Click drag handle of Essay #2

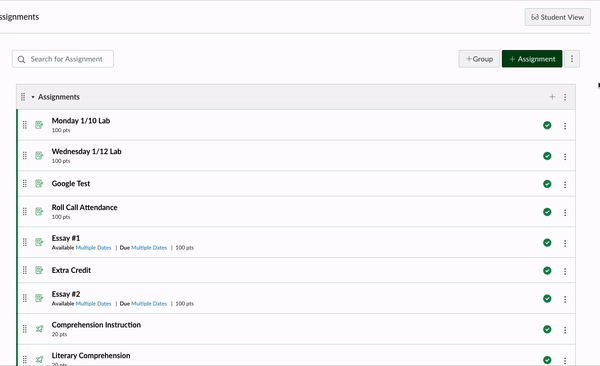coord(25,298)
